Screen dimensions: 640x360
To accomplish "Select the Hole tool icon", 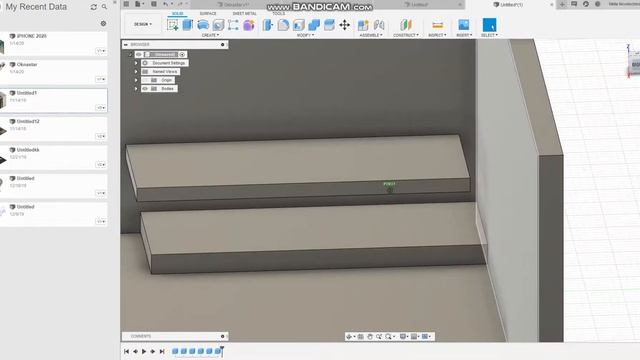I will pyautogui.click(x=218, y=25).
